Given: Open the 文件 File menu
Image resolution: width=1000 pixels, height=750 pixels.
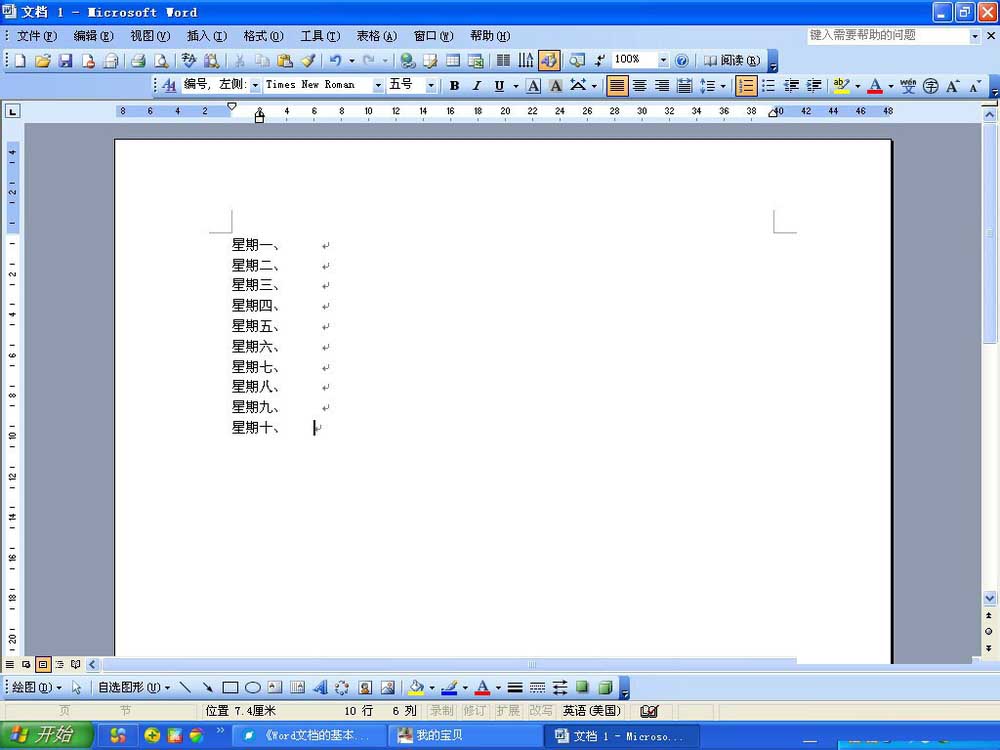Looking at the screenshot, I should [x=36, y=36].
